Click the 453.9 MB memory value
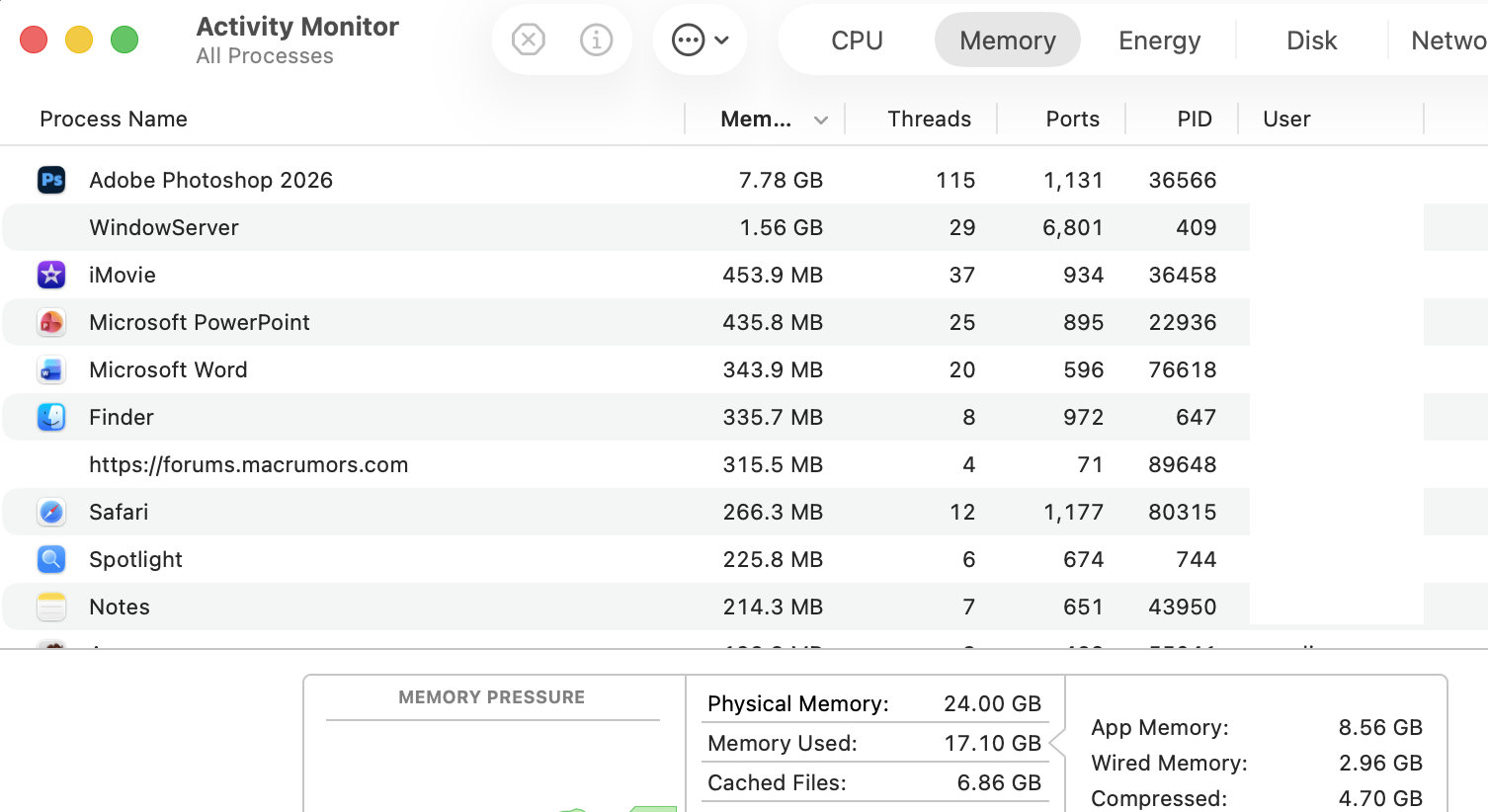The height and width of the screenshot is (812, 1488). coord(773,275)
